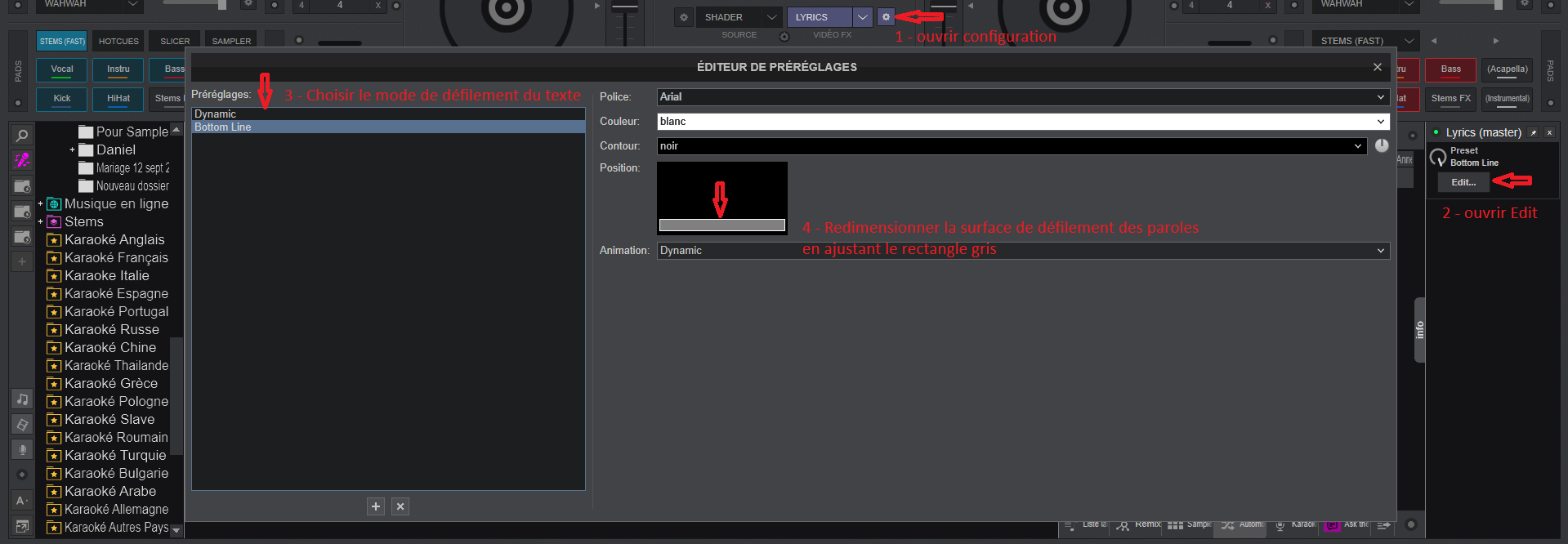Viewport: 1568px width, 544px height.
Task: Switch to the SLICER pad tab
Action: tap(175, 41)
